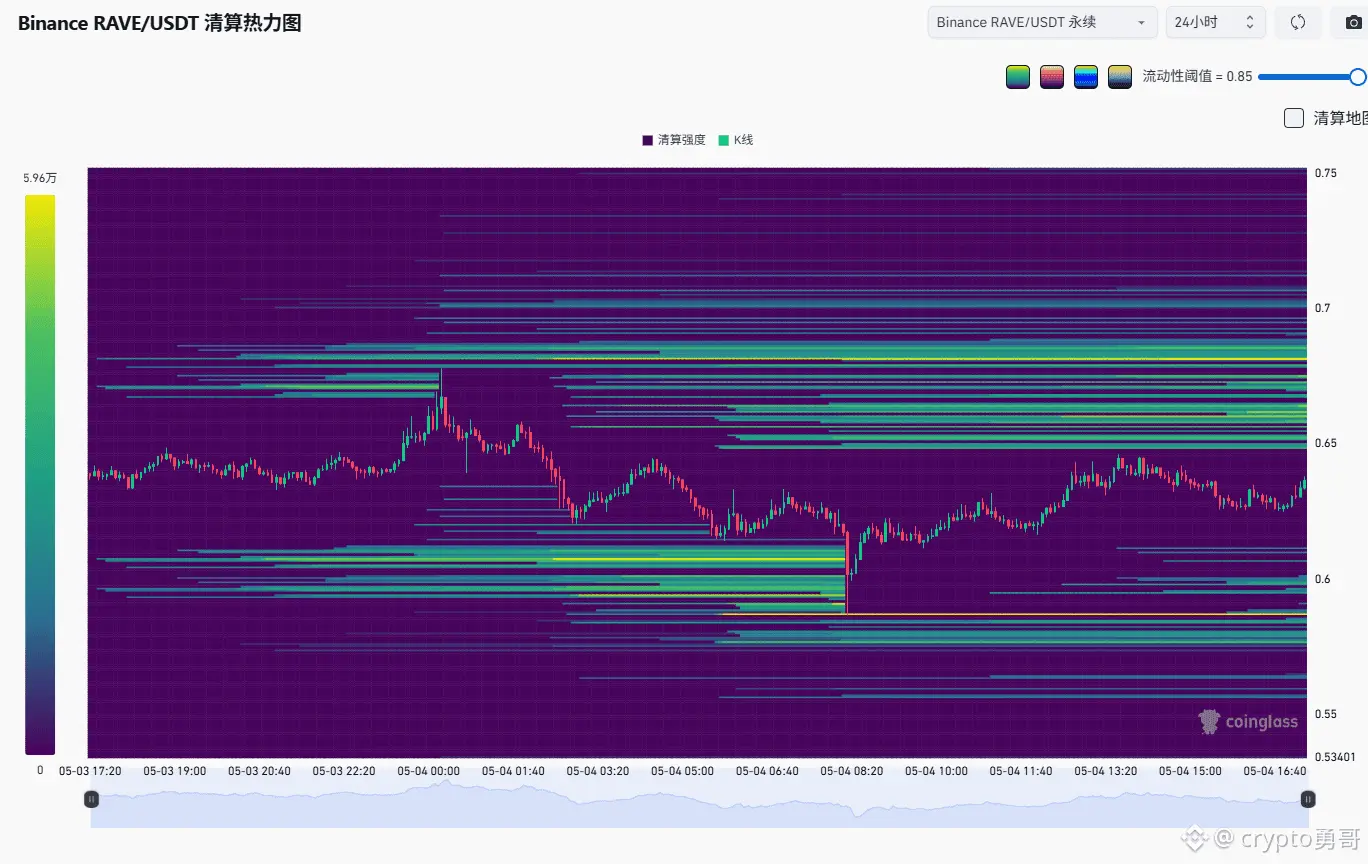Screen dimensions: 1368x864
Task: Click the 05-04 15:00 time axis label
Action: [1190, 771]
